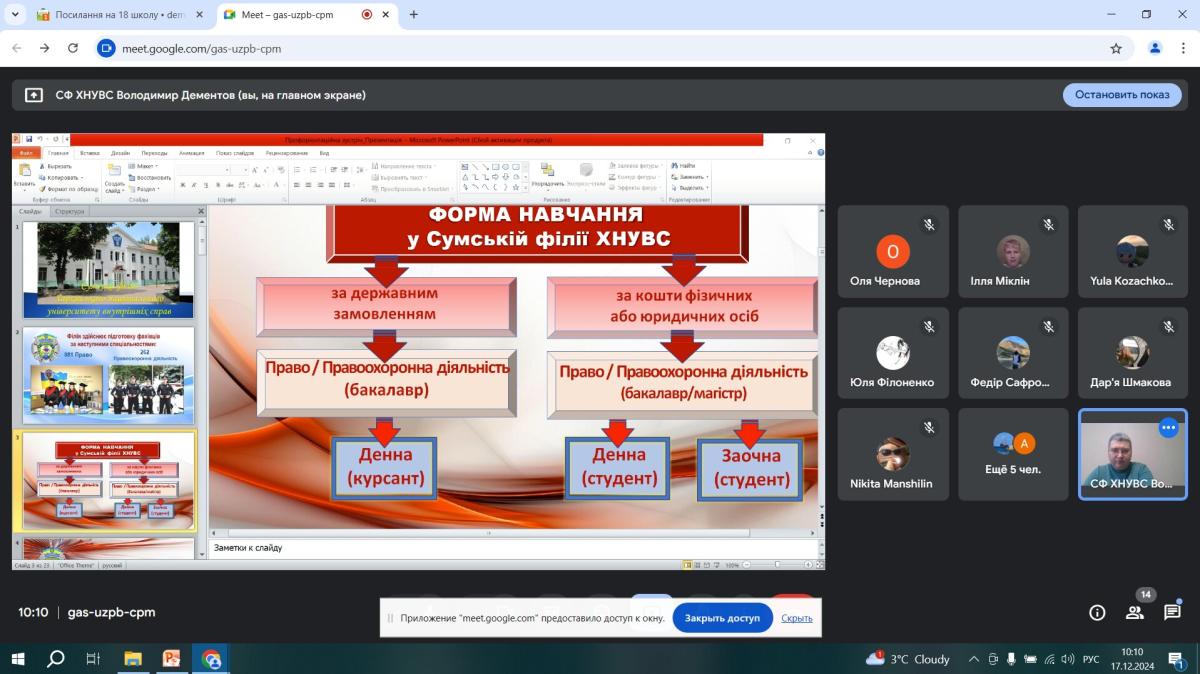The image size is (1200, 674).
Task: Open the Chrome profile icon
Action: [x=1155, y=48]
